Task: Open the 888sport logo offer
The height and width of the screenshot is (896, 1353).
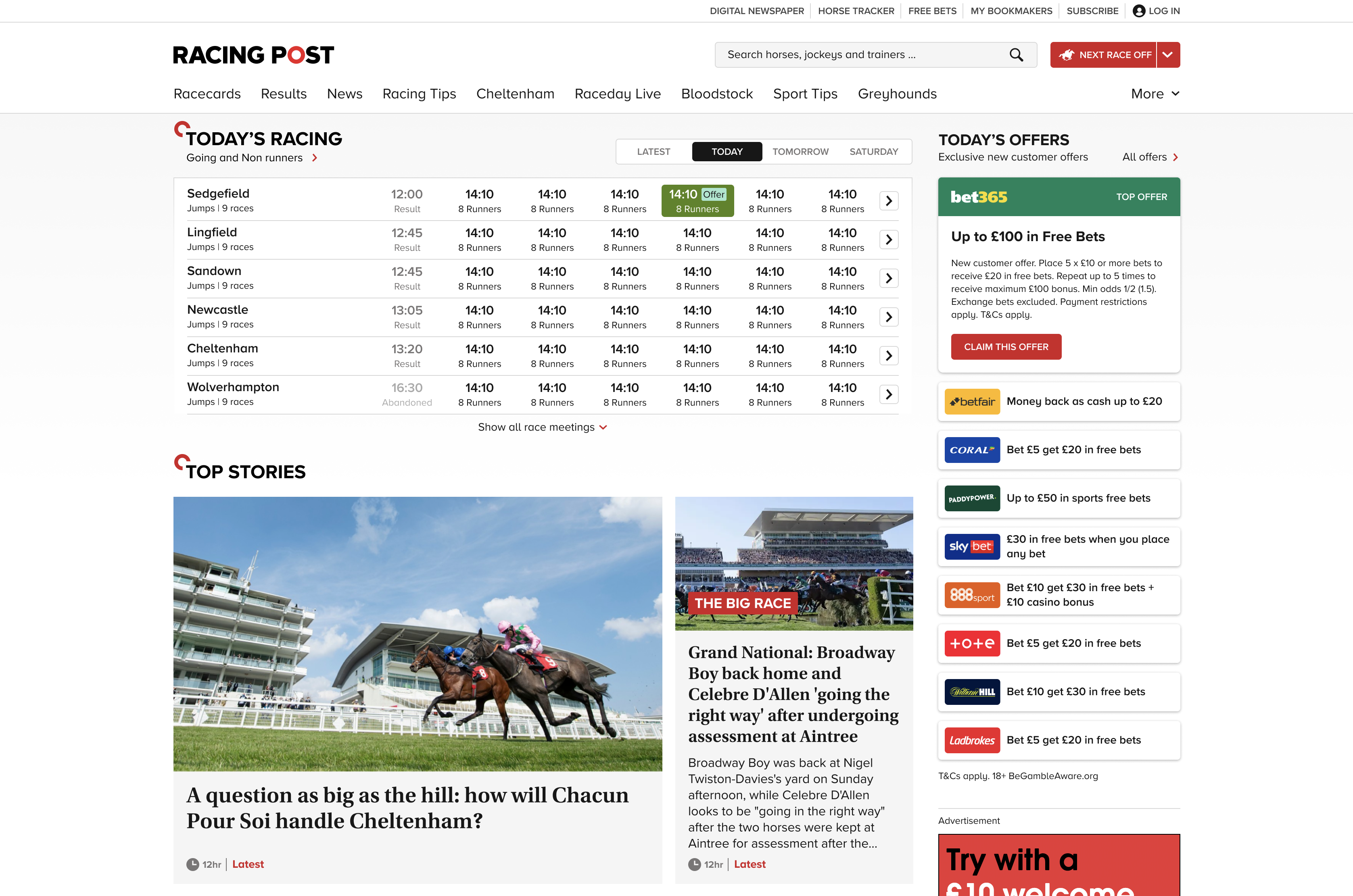Action: point(972,595)
